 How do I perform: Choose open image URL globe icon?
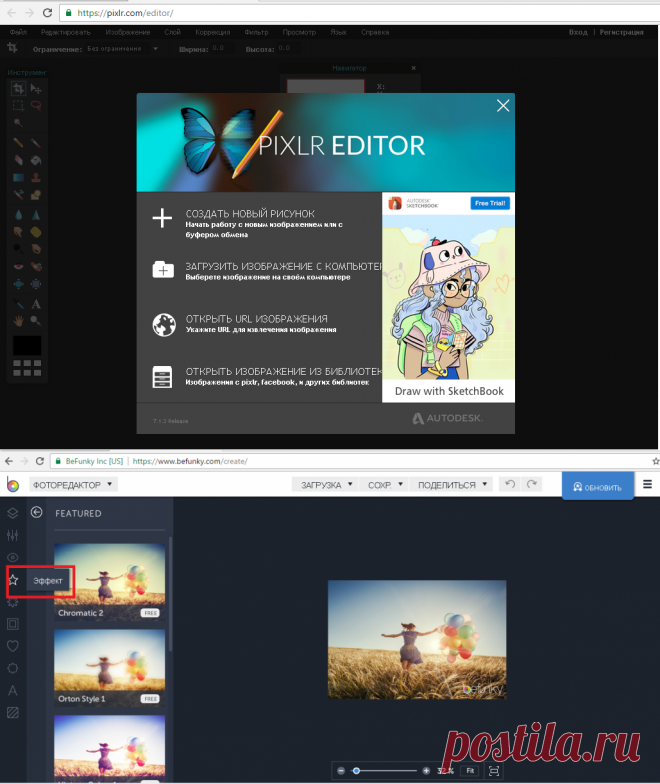[x=164, y=324]
